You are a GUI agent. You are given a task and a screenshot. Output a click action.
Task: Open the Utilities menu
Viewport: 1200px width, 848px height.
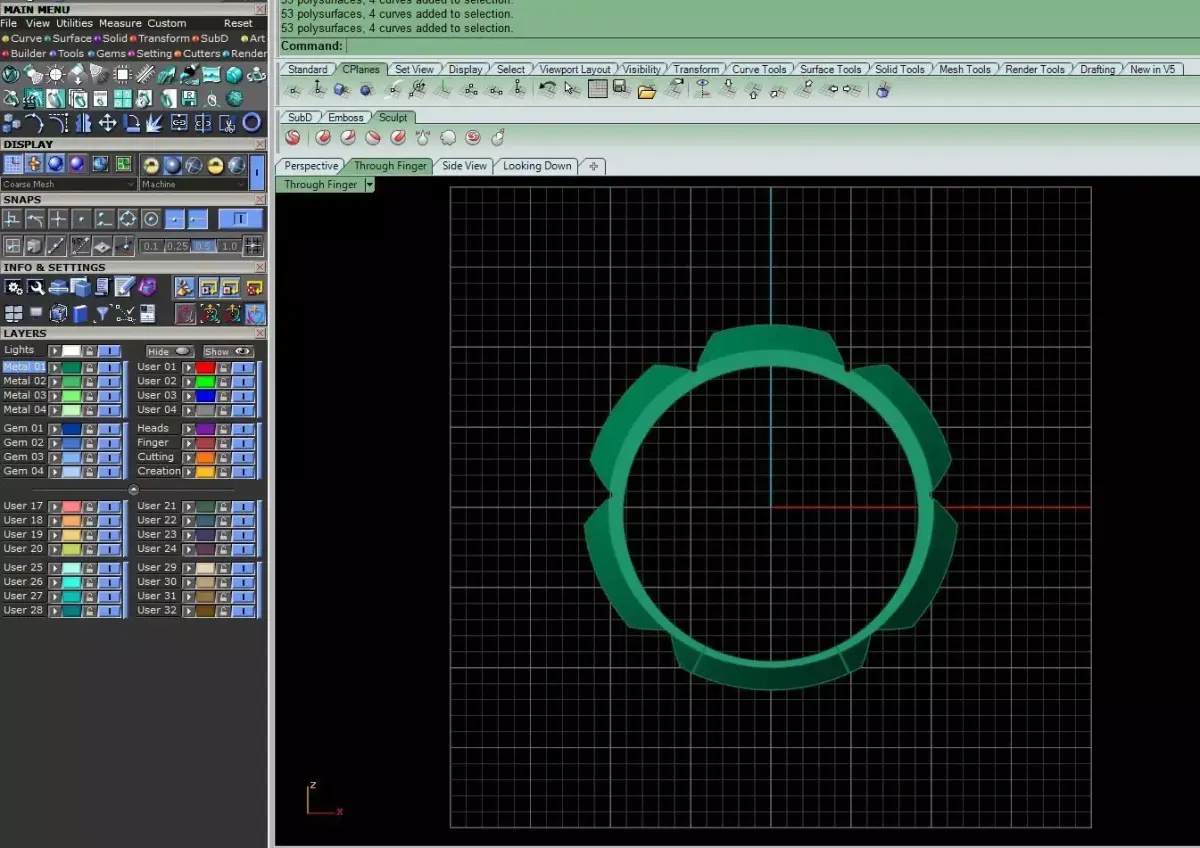point(74,23)
